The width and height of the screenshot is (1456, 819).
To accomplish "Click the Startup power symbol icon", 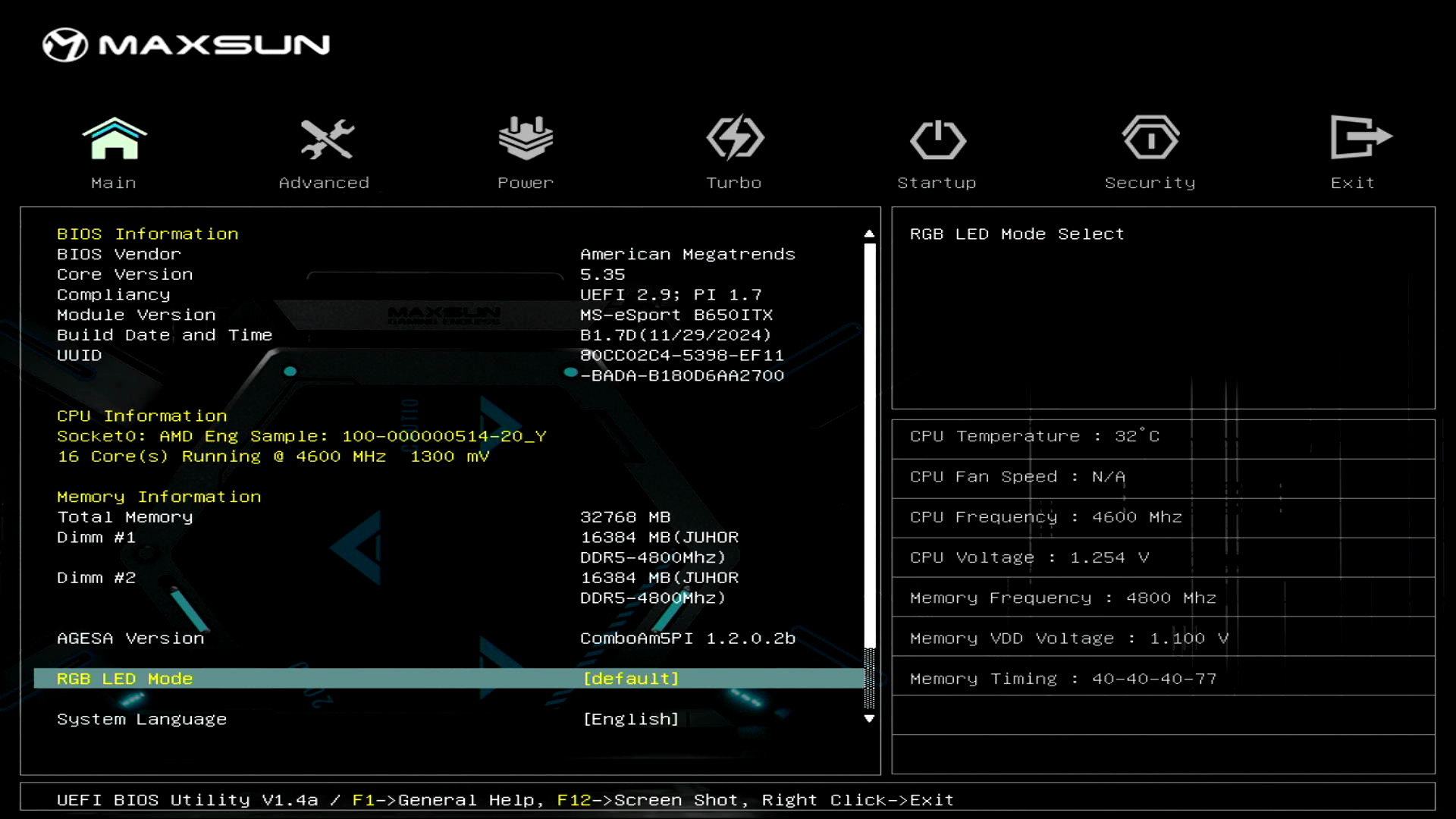I will click(x=938, y=140).
